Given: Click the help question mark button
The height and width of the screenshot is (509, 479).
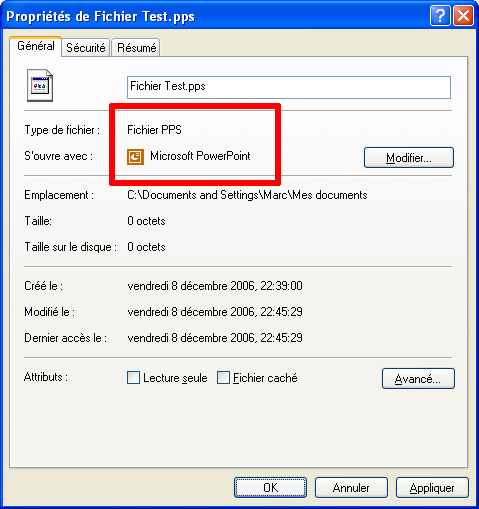Looking at the screenshot, I should [440, 15].
